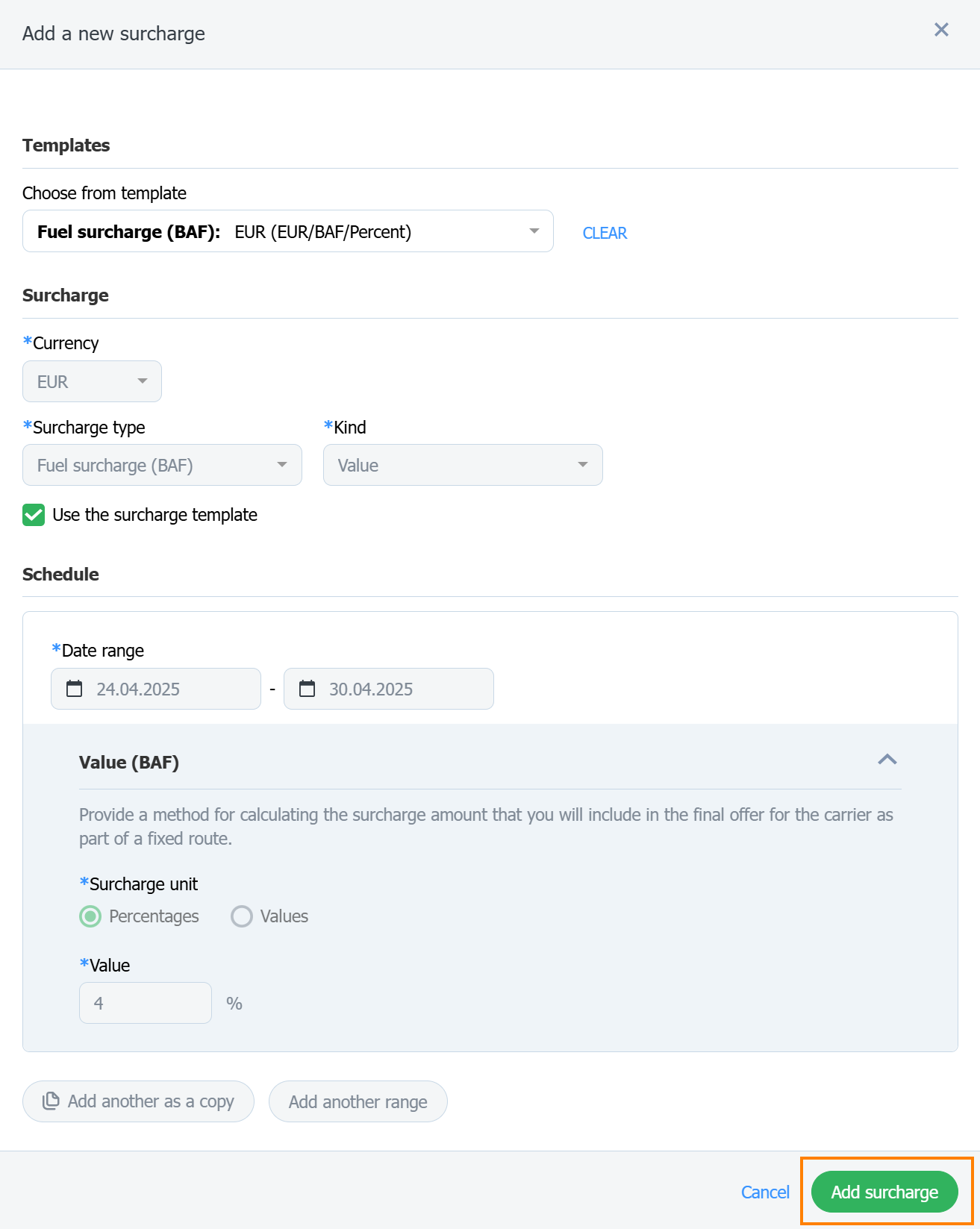
Task: Uncheck Use the surcharge template checkbox
Action: [34, 515]
